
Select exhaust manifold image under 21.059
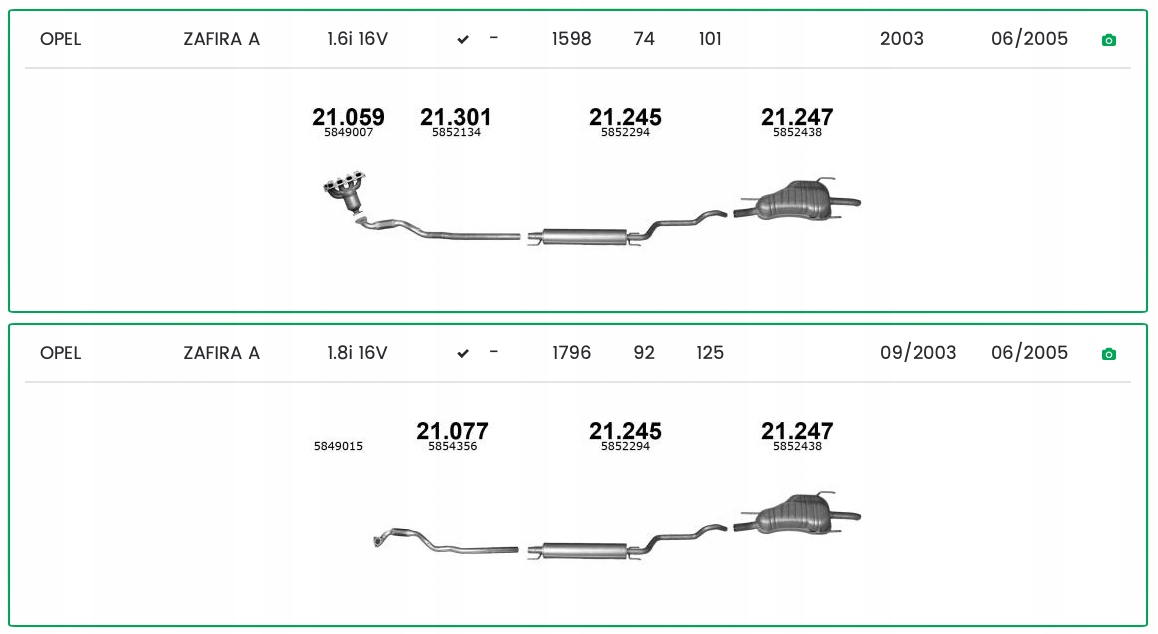[347, 190]
